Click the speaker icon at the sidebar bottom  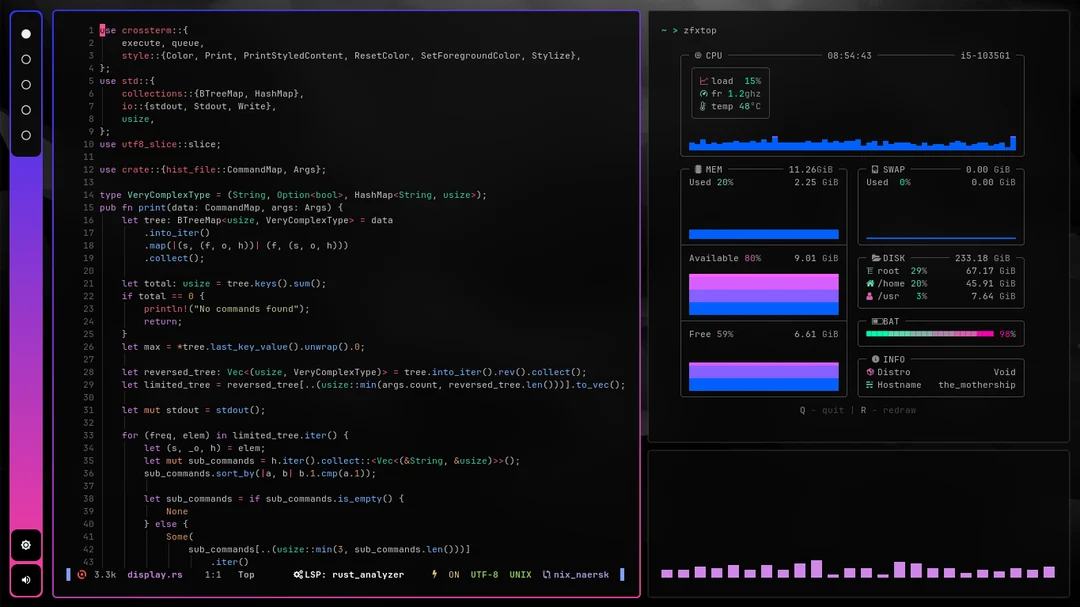point(25,580)
